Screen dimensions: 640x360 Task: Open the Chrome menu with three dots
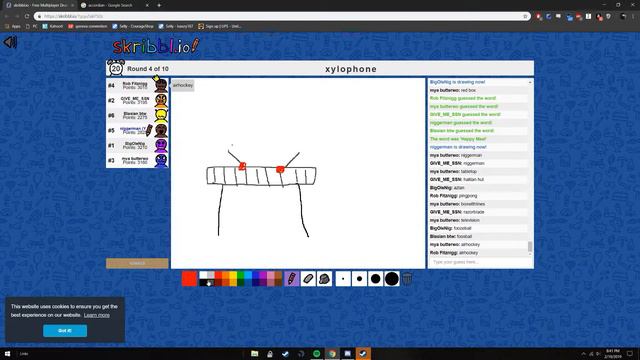click(634, 16)
